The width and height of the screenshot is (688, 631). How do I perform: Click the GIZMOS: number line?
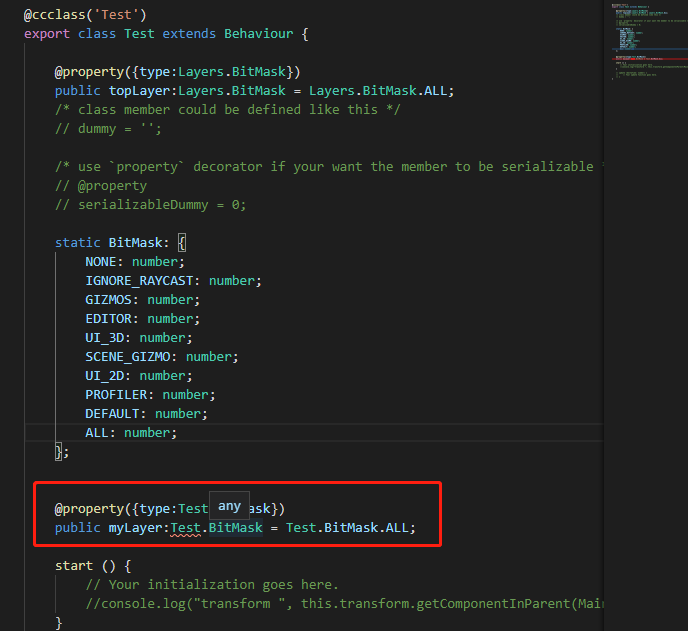[142, 300]
